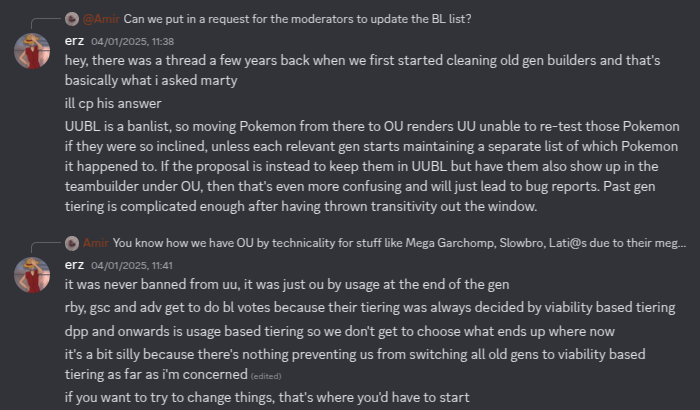Open the erz username on the 11:38 message
The width and height of the screenshot is (700, 410).
click(x=75, y=41)
